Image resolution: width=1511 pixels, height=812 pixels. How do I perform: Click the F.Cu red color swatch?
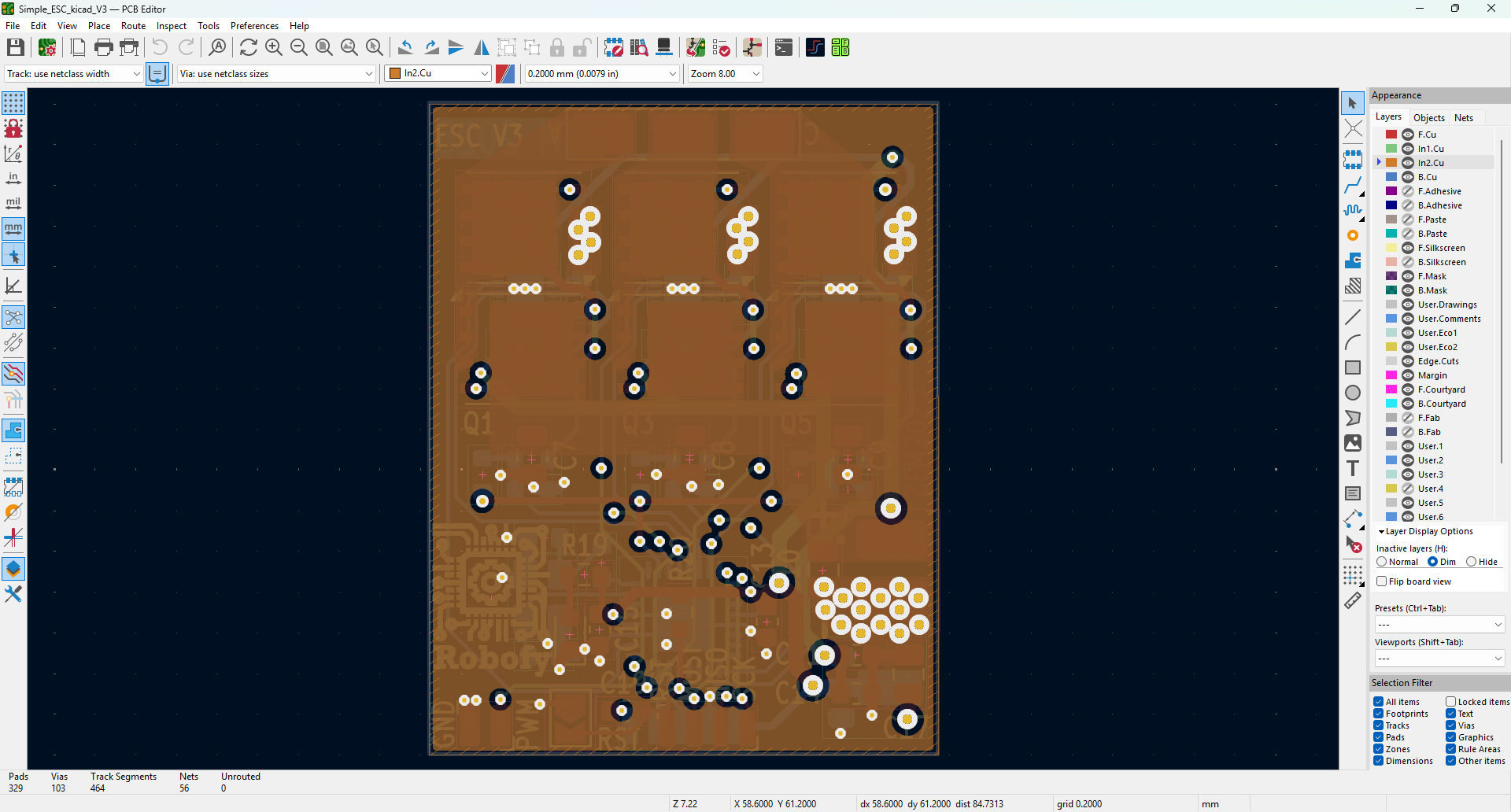(x=1391, y=135)
